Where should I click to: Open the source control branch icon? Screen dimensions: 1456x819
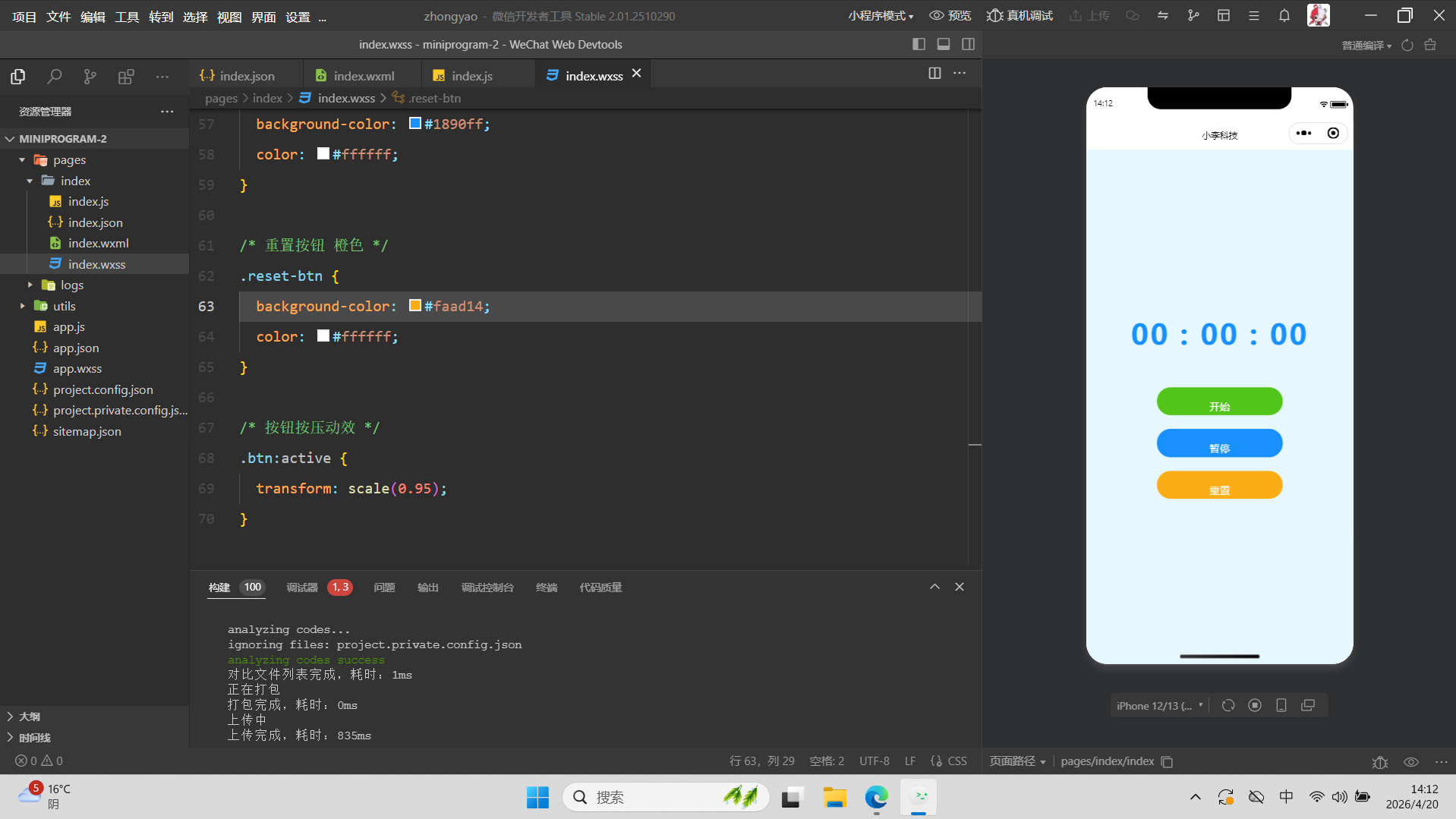[90, 77]
